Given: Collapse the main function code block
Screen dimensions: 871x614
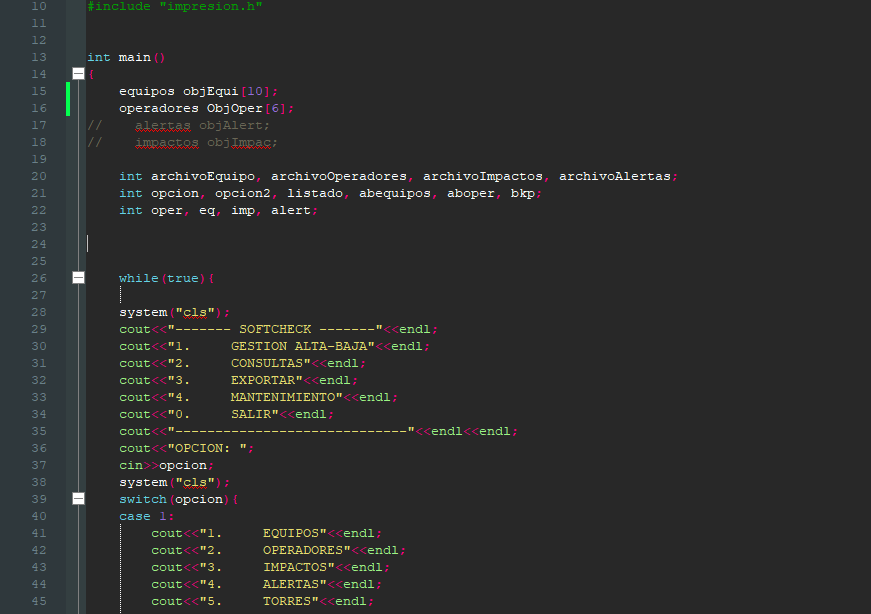Looking at the screenshot, I should (x=78, y=73).
